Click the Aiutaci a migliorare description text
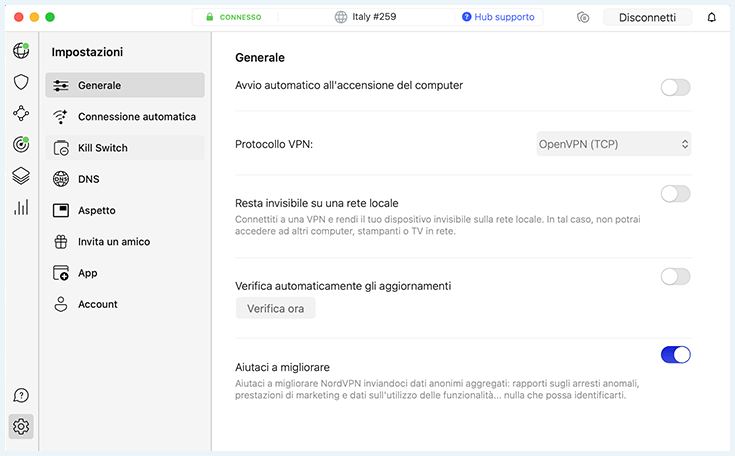The width and height of the screenshot is (735, 456). point(437,389)
